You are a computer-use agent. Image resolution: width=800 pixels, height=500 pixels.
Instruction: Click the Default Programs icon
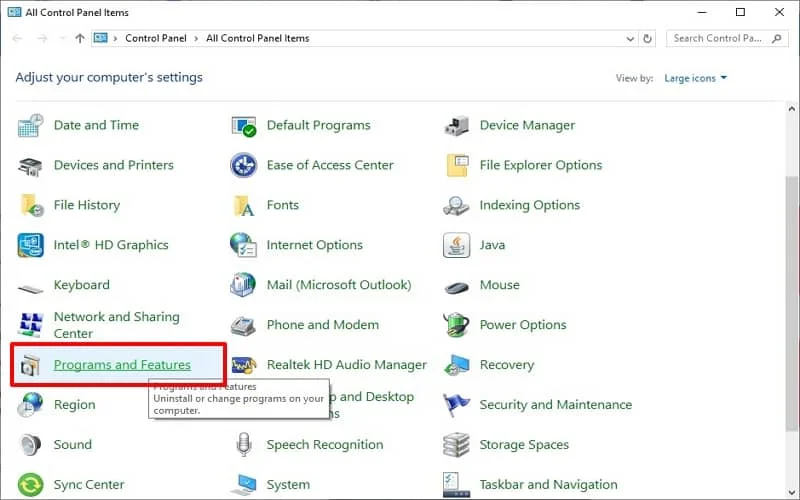(x=243, y=126)
